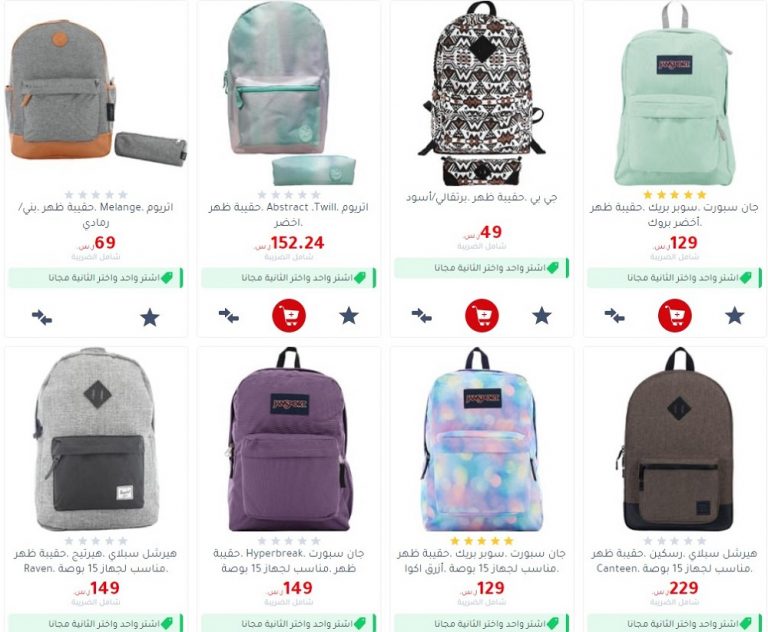This screenshot has height=632, width=768.
Task: Click five-star rating of mint JanSport backpack
Action: click(x=674, y=194)
